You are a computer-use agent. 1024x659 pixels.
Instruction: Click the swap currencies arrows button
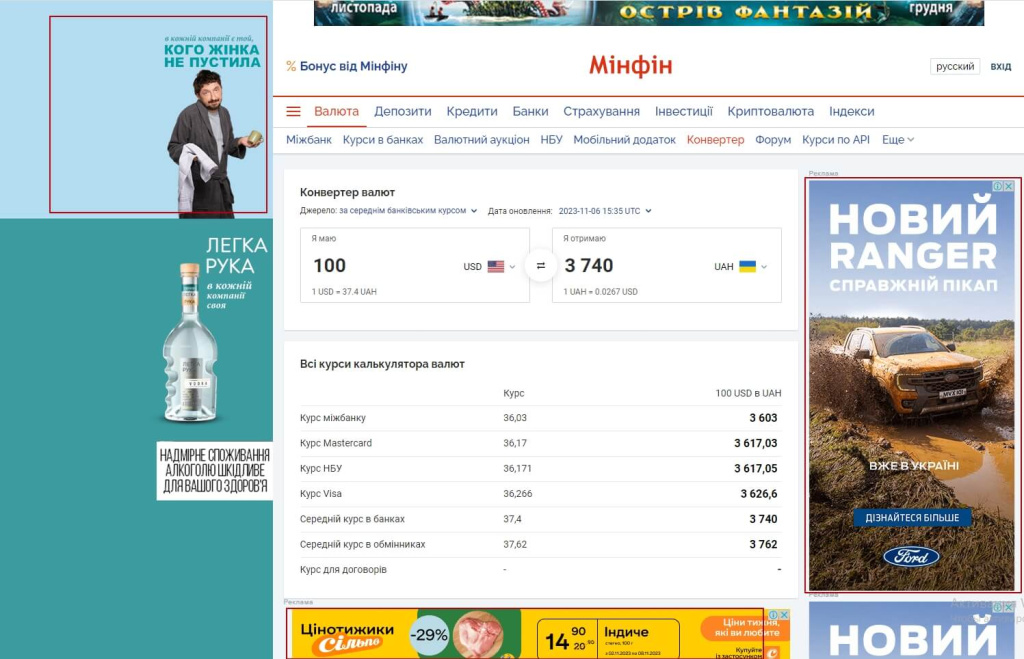(x=541, y=266)
